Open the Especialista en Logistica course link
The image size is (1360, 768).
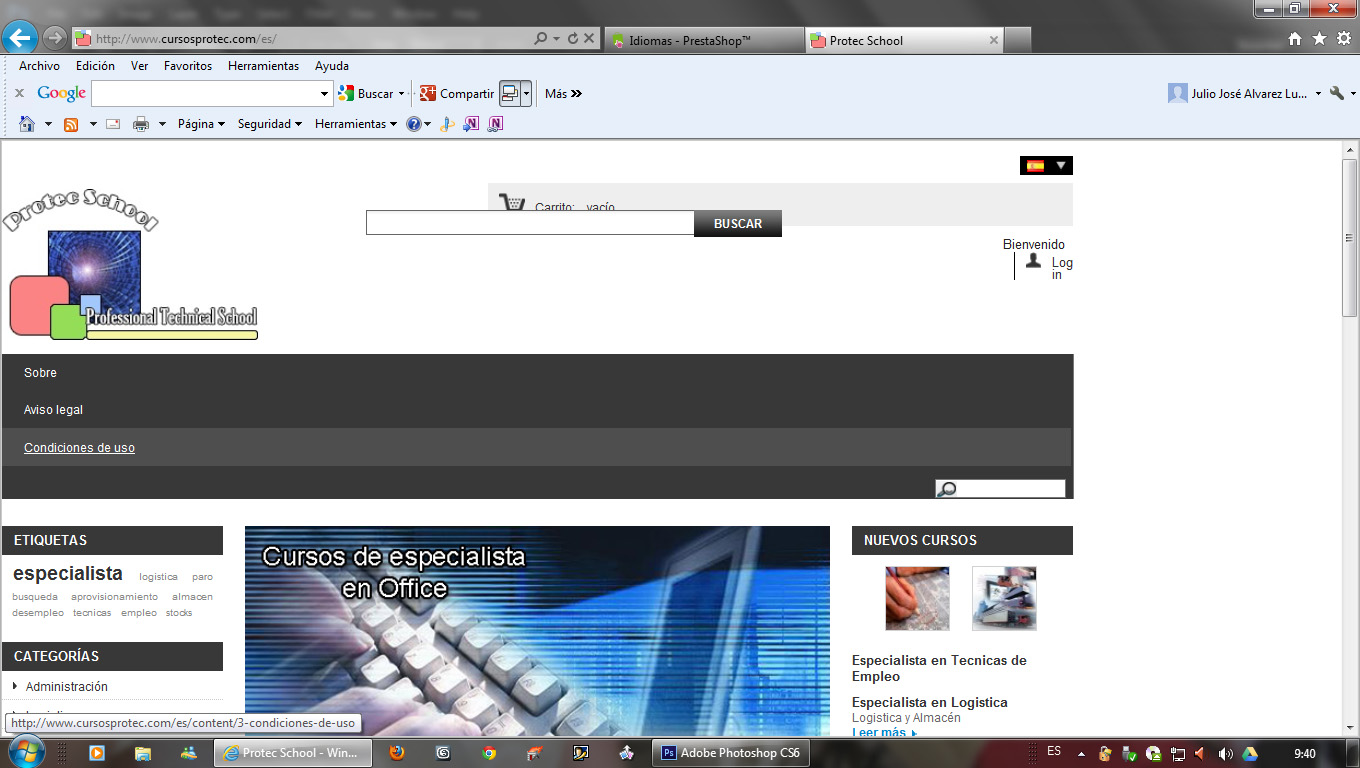[x=930, y=702]
